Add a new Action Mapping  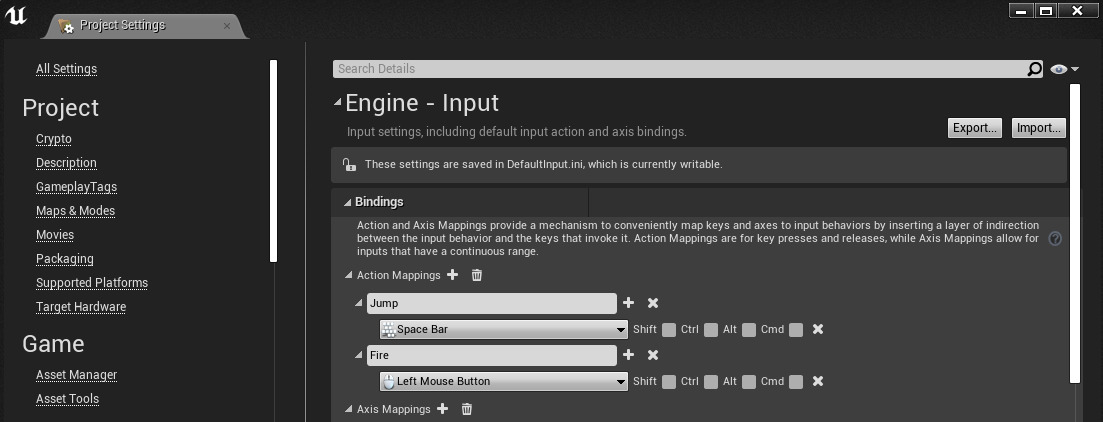click(x=453, y=275)
